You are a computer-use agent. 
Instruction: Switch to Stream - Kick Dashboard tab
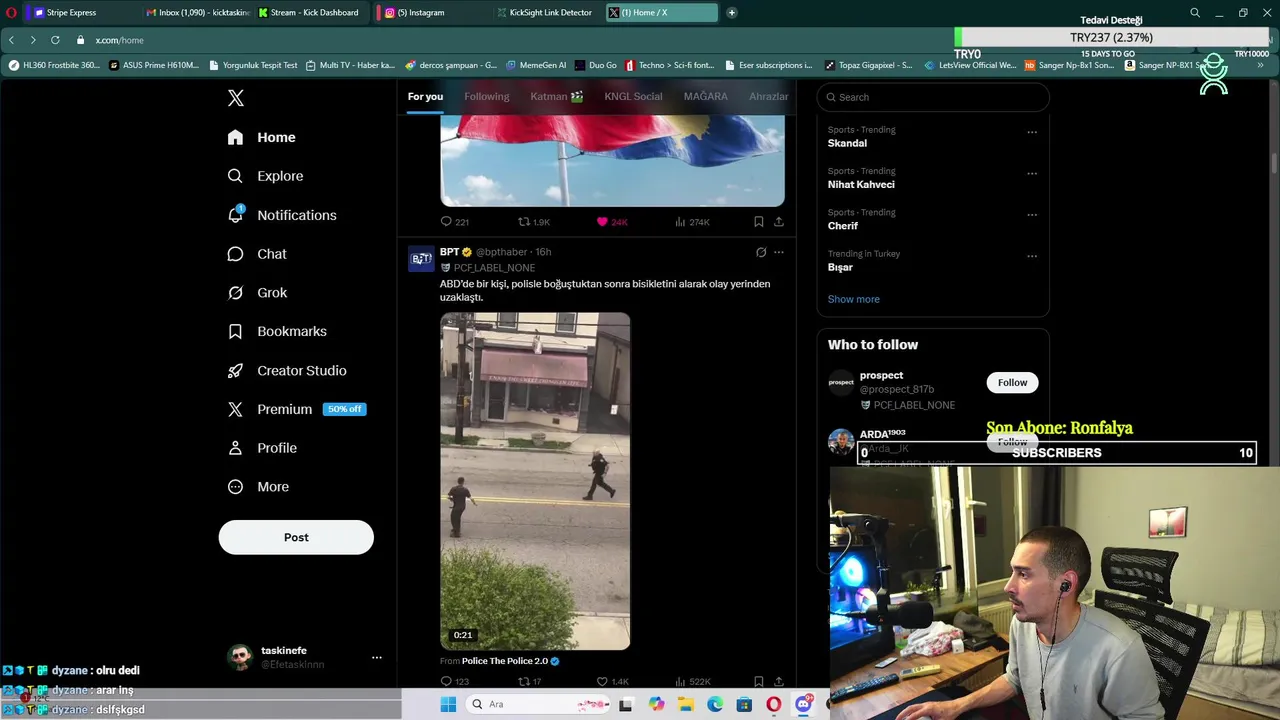(309, 12)
